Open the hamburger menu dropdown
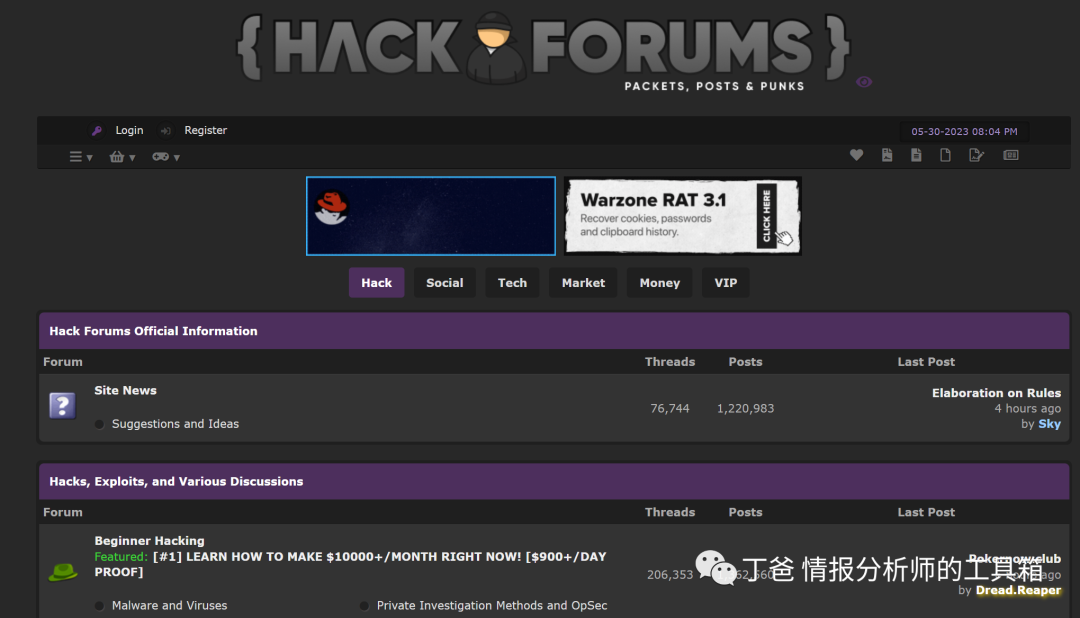This screenshot has height=618, width=1080. (81, 157)
